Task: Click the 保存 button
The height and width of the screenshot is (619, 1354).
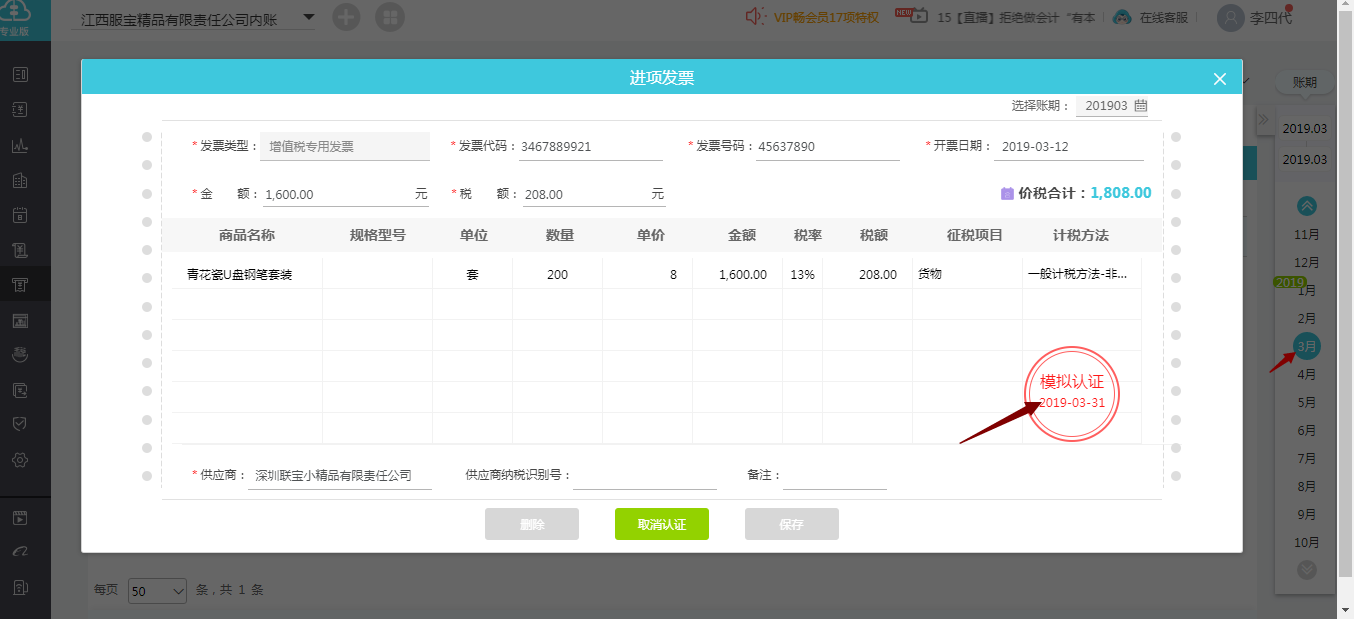Action: [x=792, y=524]
